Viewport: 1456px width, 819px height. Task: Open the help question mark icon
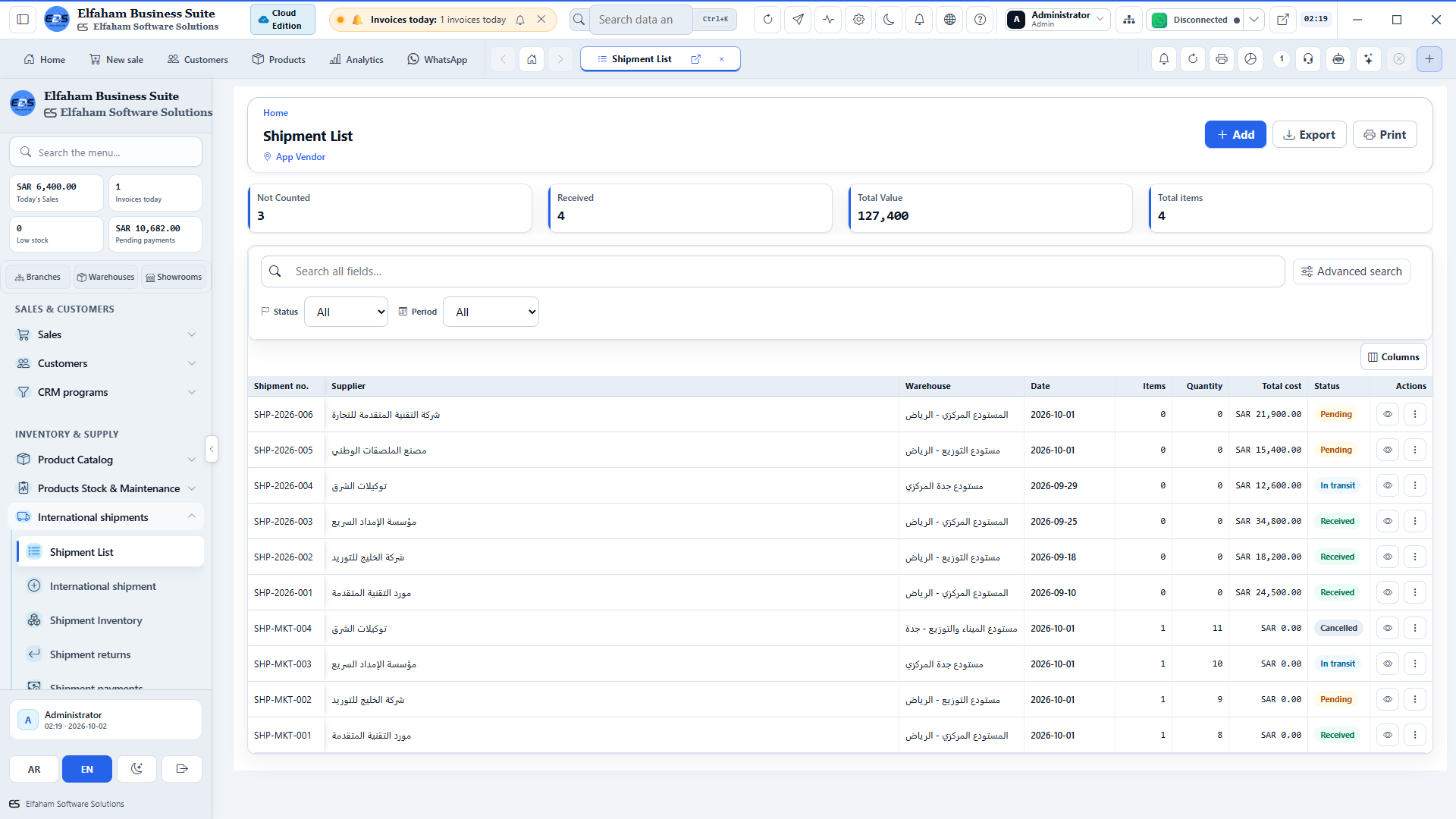pos(980,20)
